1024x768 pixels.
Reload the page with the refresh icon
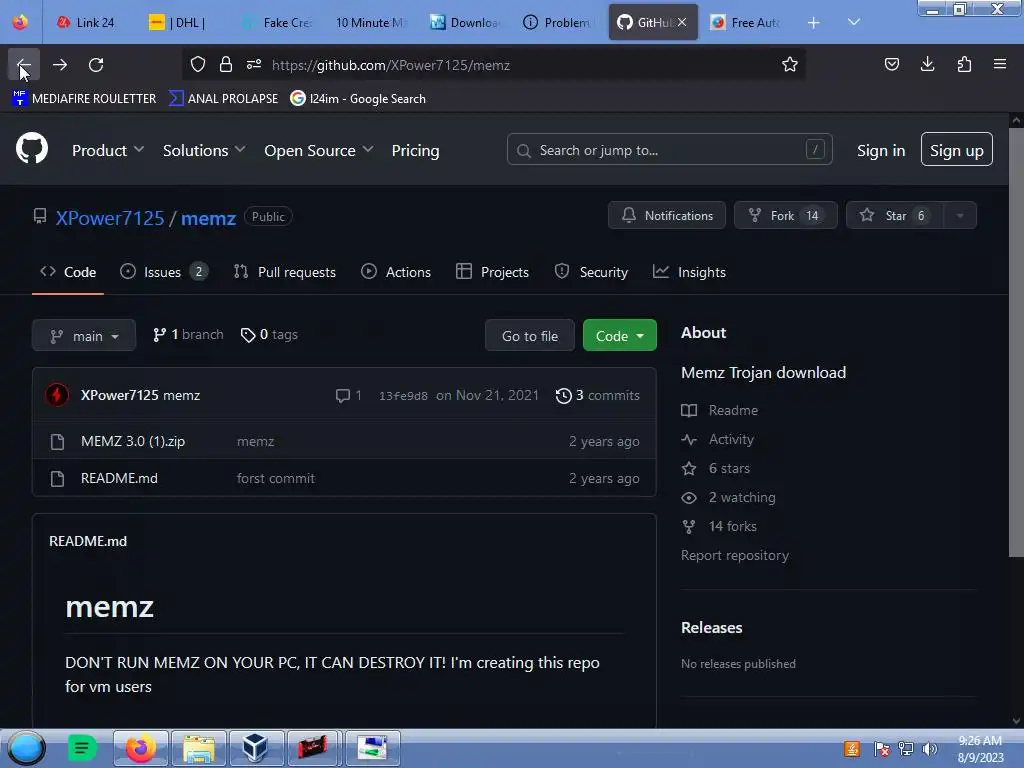[96, 65]
